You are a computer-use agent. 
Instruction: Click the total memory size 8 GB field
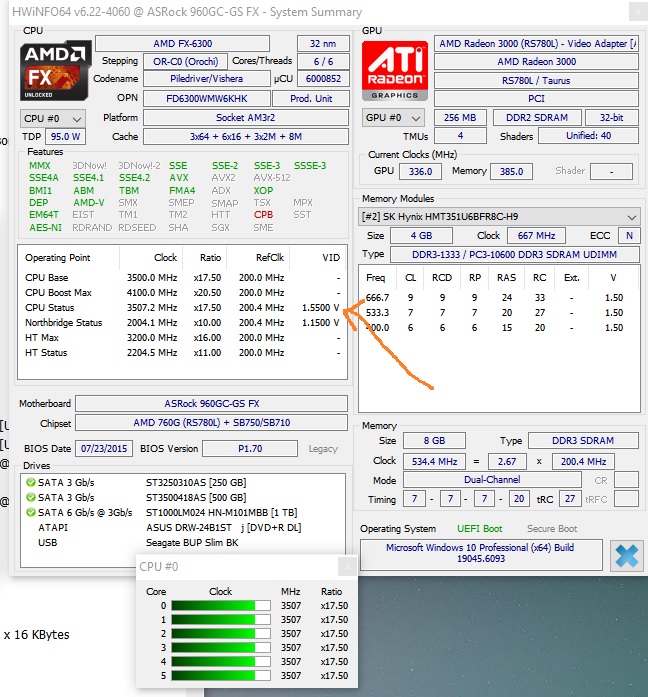pyautogui.click(x=434, y=441)
